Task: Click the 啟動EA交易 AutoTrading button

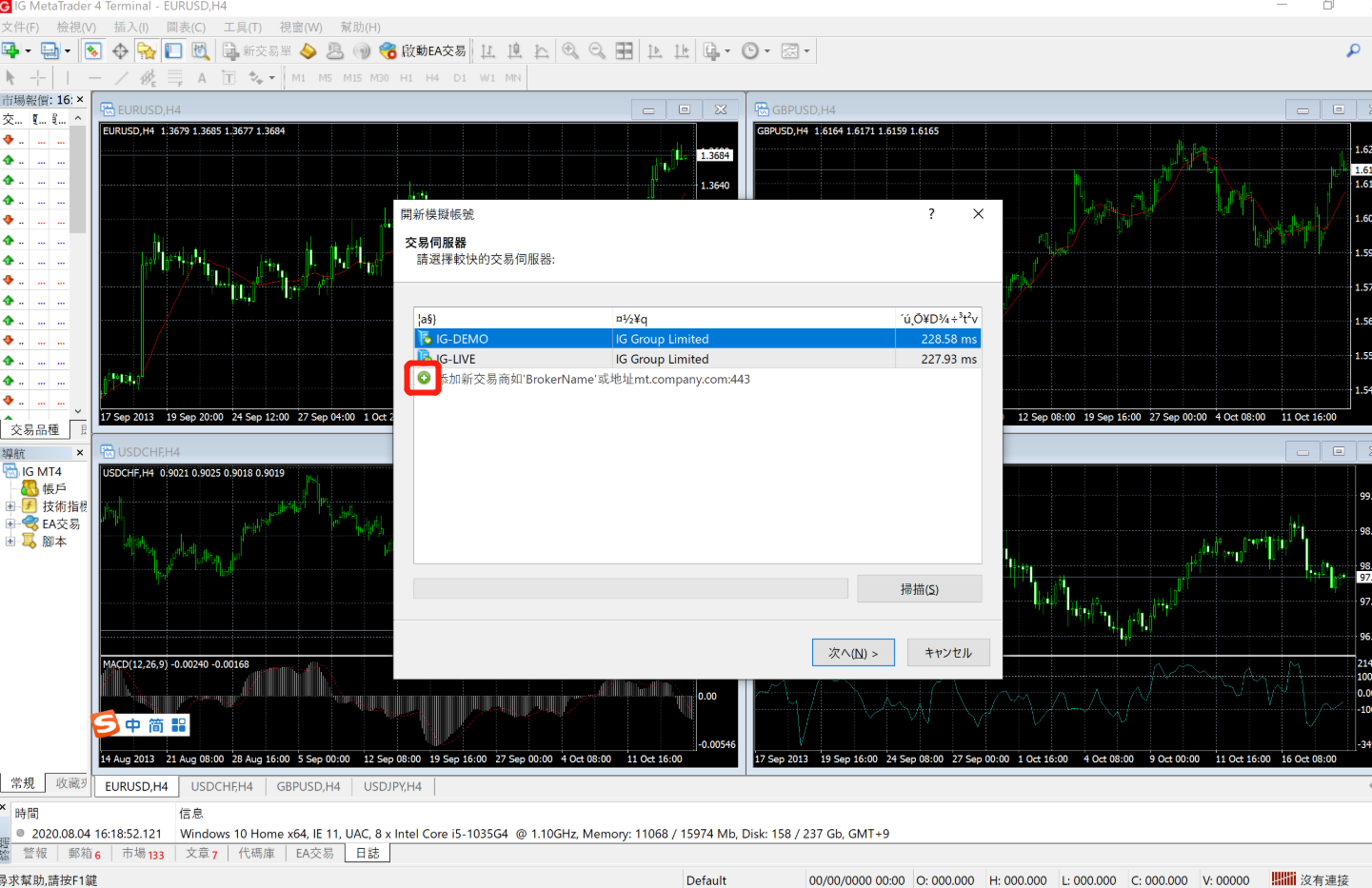Action: tap(423, 50)
